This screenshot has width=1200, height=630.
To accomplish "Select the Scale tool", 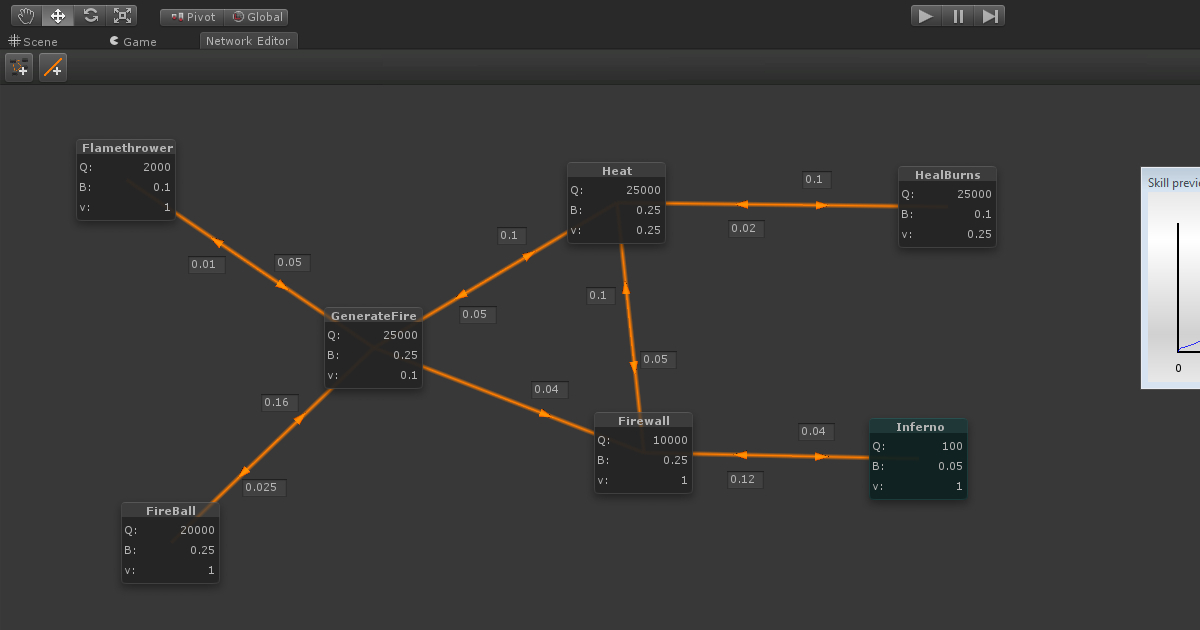I will [122, 15].
